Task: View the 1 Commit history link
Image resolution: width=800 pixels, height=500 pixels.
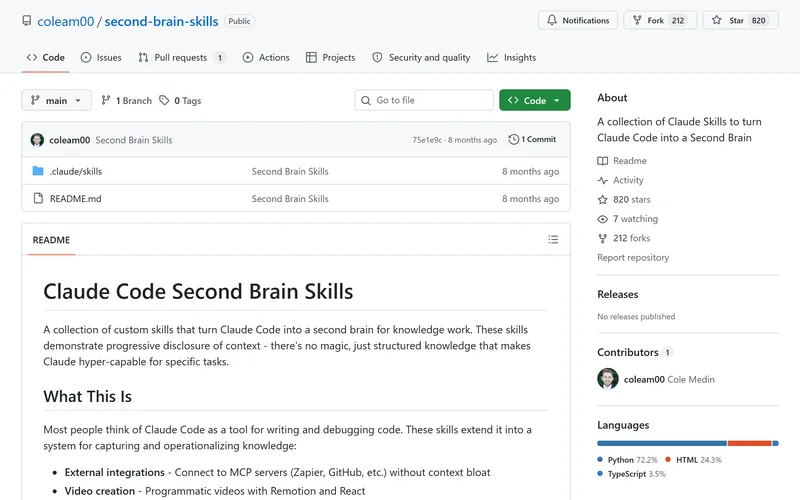Action: pyautogui.click(x=532, y=139)
